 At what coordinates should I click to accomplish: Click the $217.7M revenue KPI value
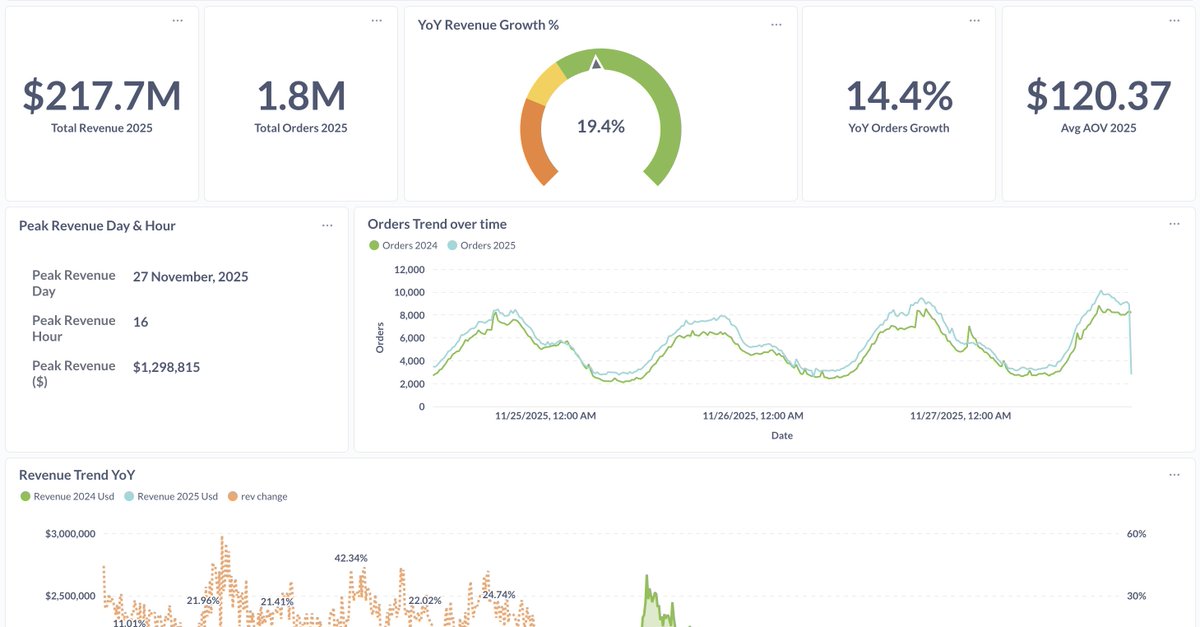101,95
